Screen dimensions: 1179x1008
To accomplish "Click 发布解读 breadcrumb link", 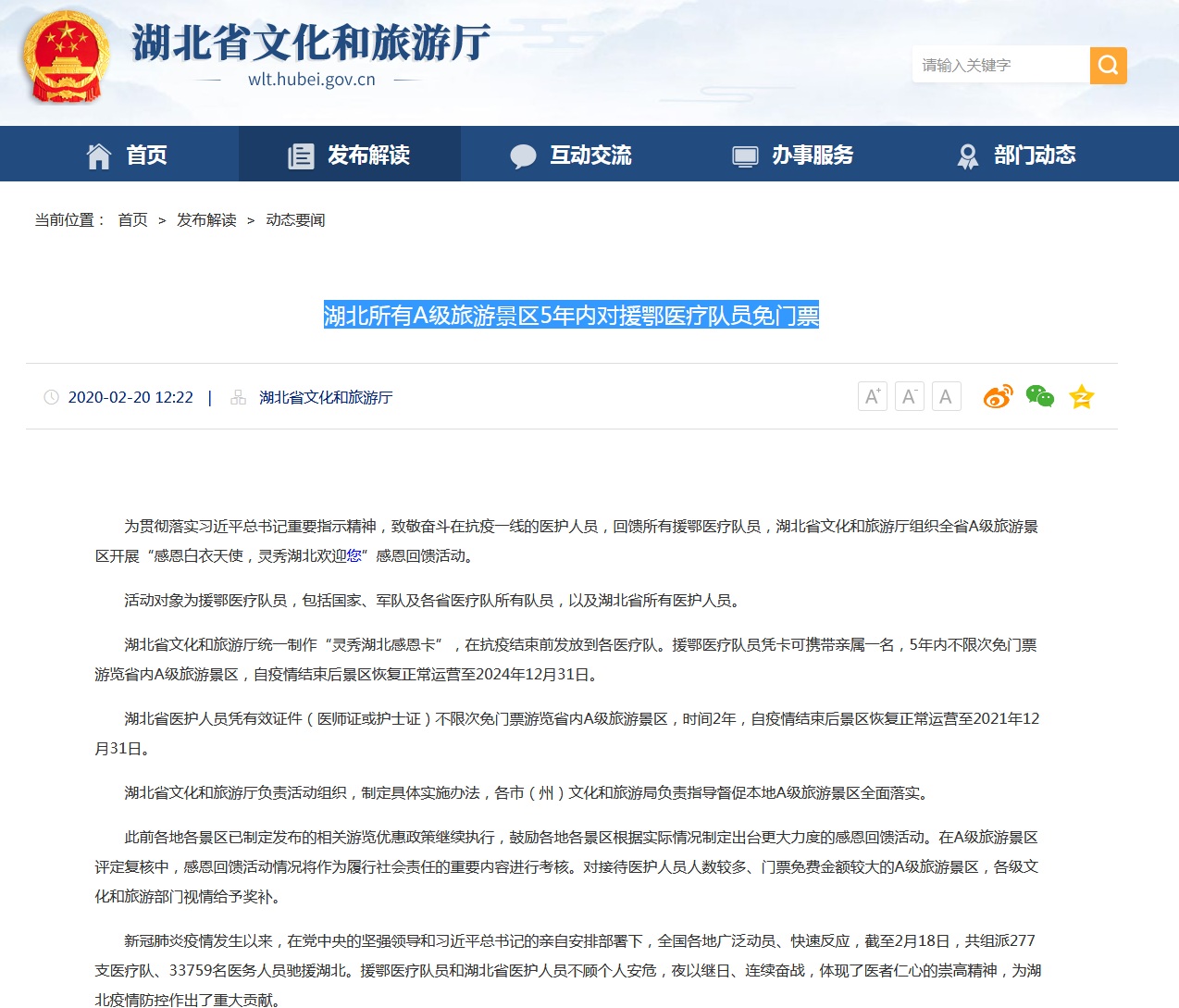I will (x=206, y=220).
